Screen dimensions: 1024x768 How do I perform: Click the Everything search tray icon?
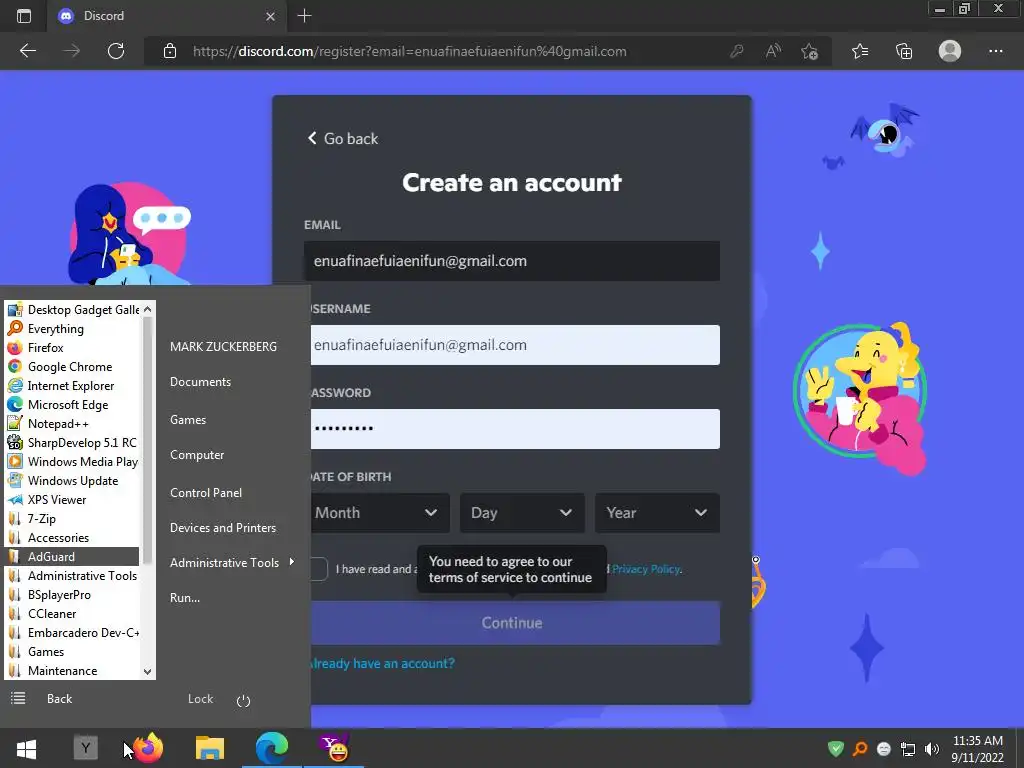(x=860, y=748)
